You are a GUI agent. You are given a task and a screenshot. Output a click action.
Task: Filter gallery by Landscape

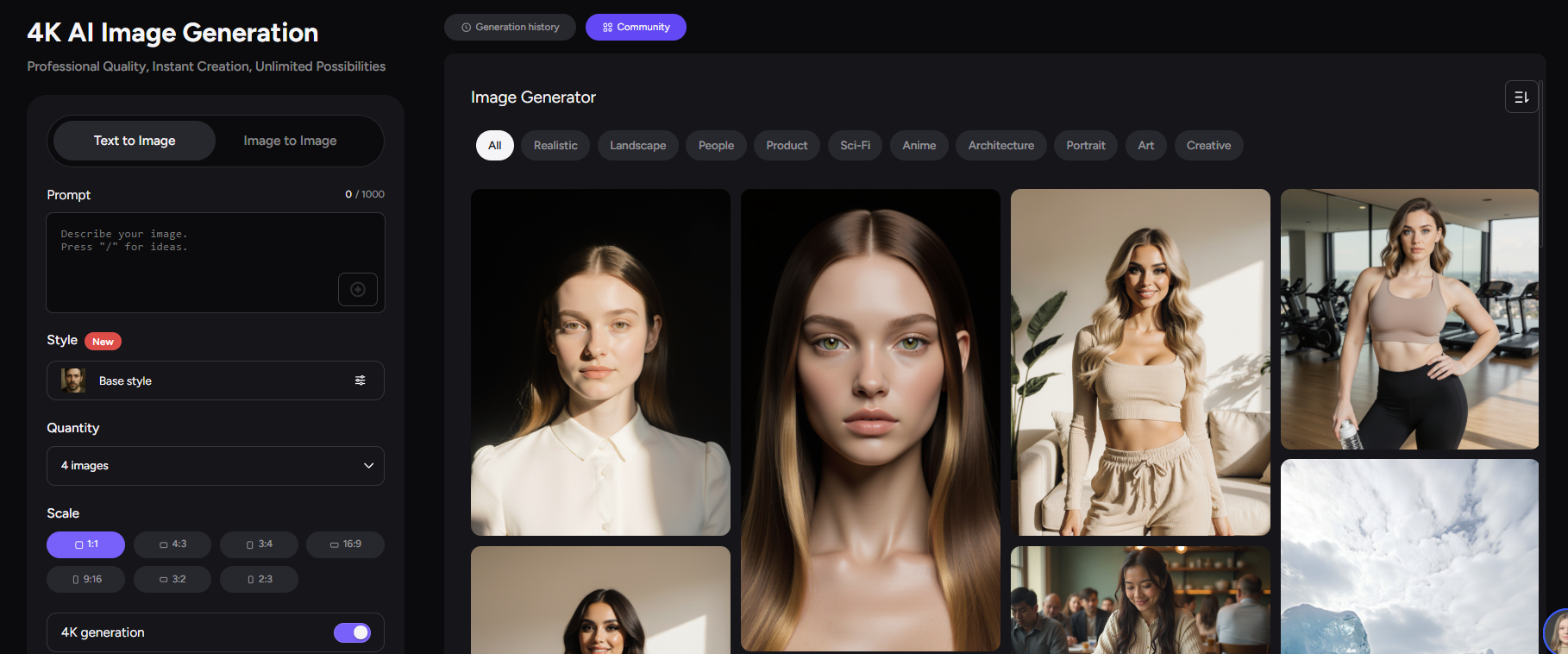(638, 145)
